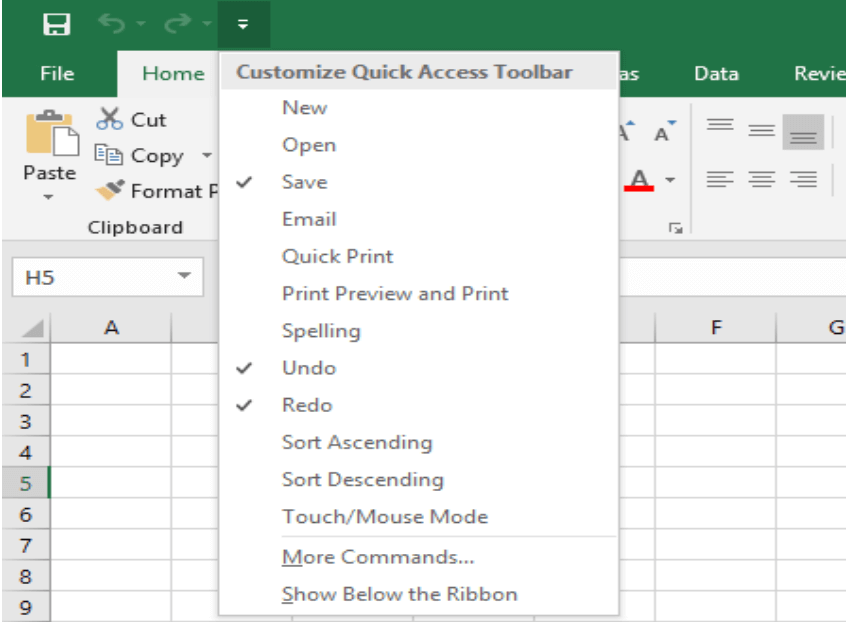
Task: Open the Undo history dropdown arrow
Action: point(141,23)
